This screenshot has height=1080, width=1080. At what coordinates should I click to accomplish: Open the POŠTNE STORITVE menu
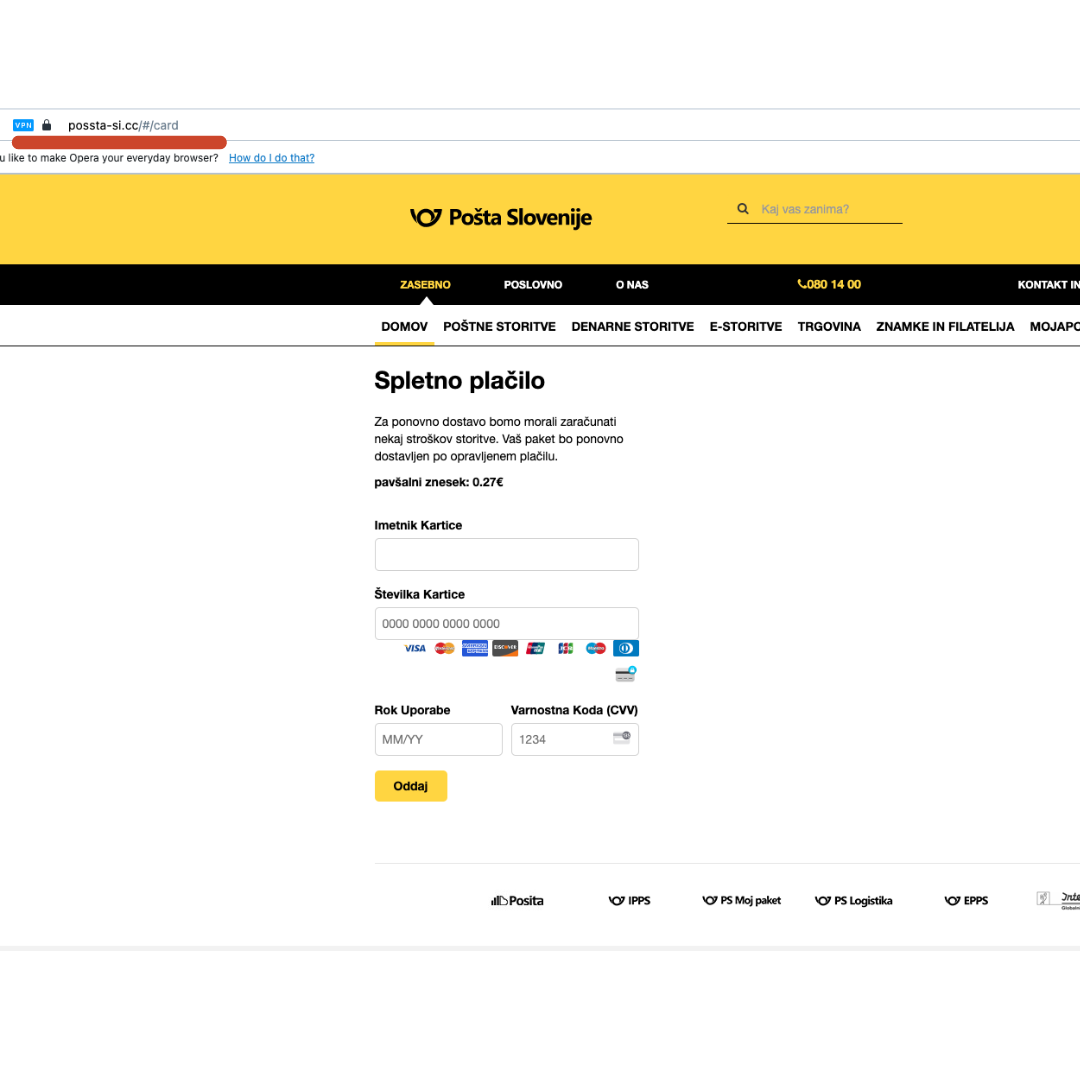point(499,326)
